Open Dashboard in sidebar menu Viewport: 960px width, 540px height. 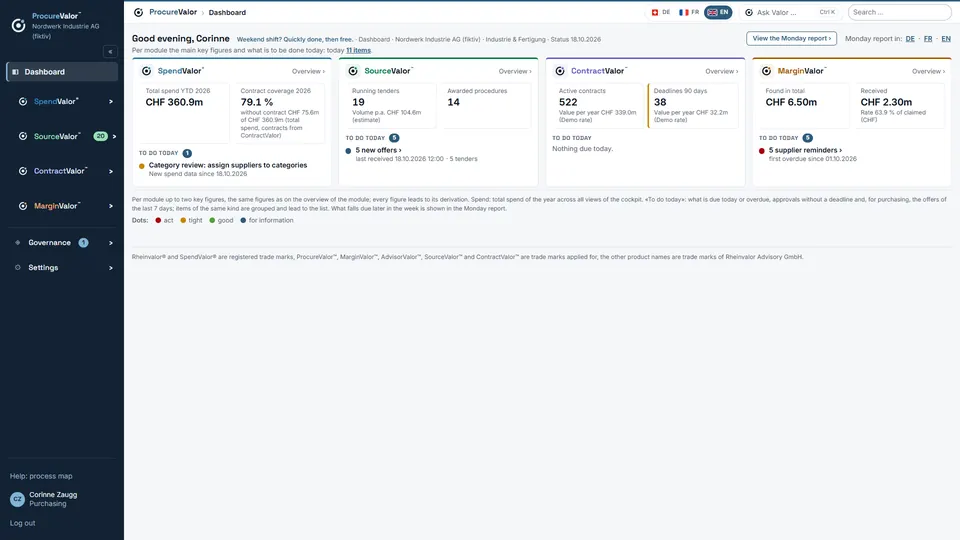point(62,72)
